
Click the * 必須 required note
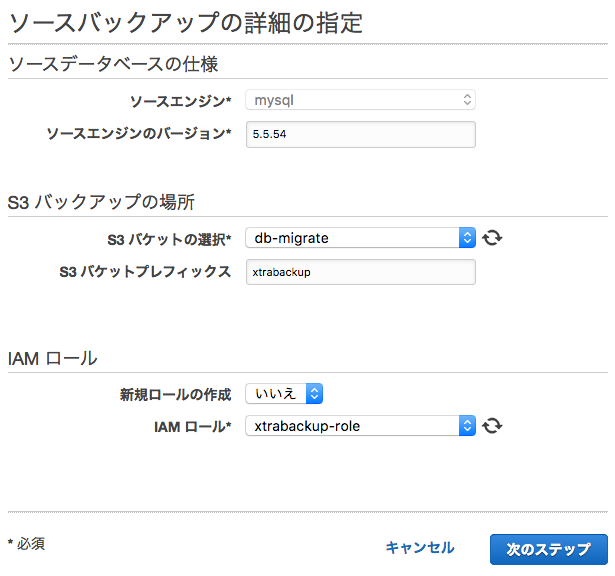point(26,544)
